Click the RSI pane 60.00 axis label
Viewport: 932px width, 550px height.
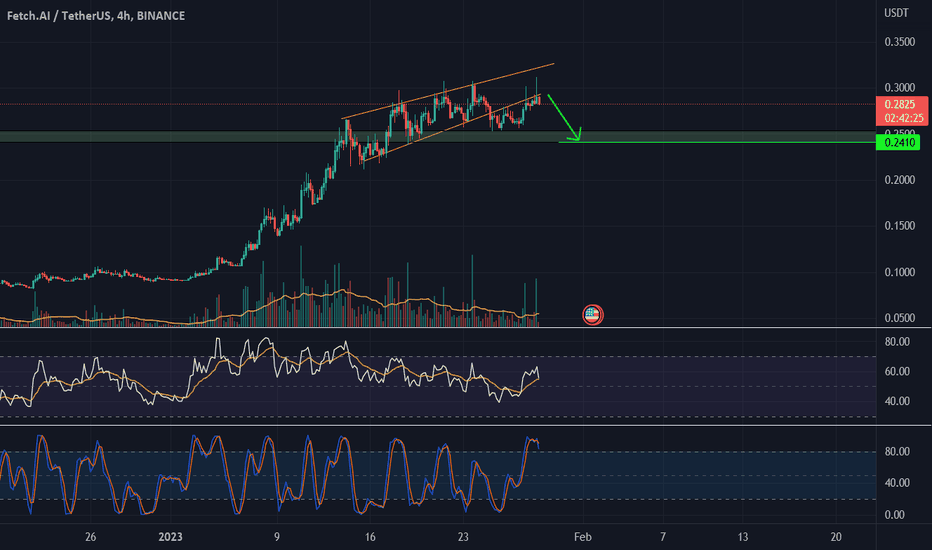coord(897,372)
